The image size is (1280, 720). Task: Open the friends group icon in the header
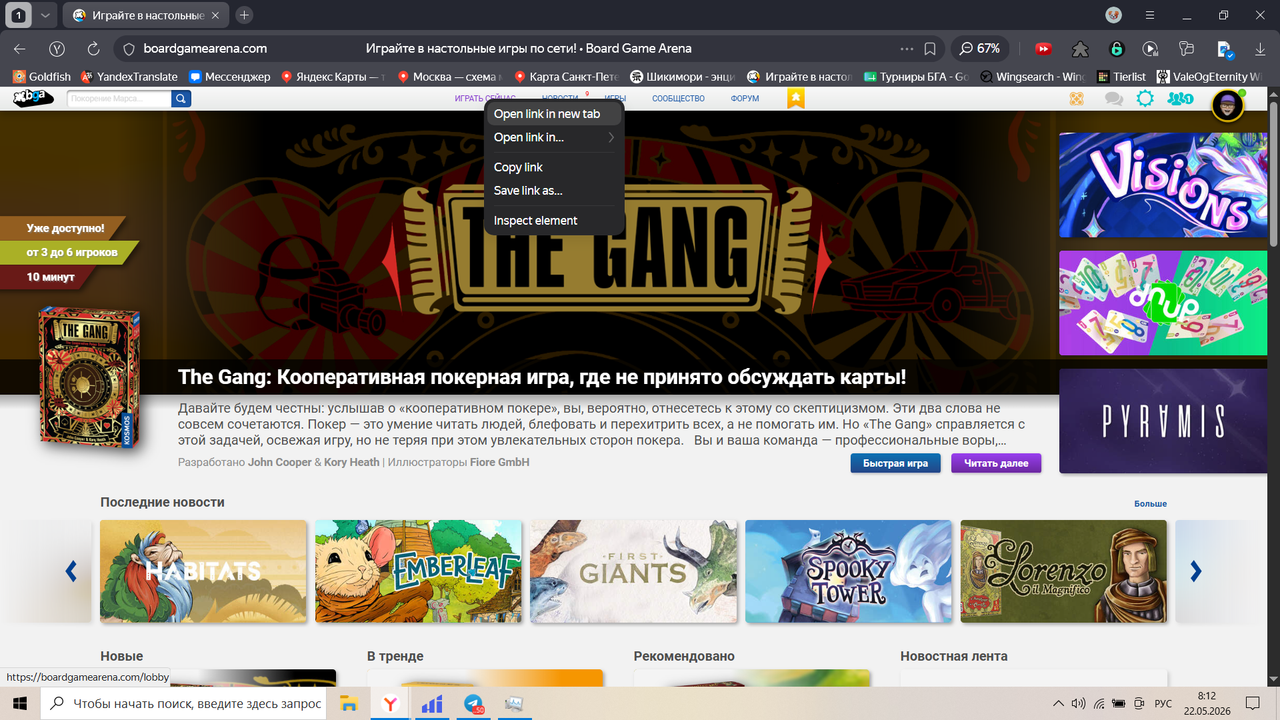tap(1181, 99)
